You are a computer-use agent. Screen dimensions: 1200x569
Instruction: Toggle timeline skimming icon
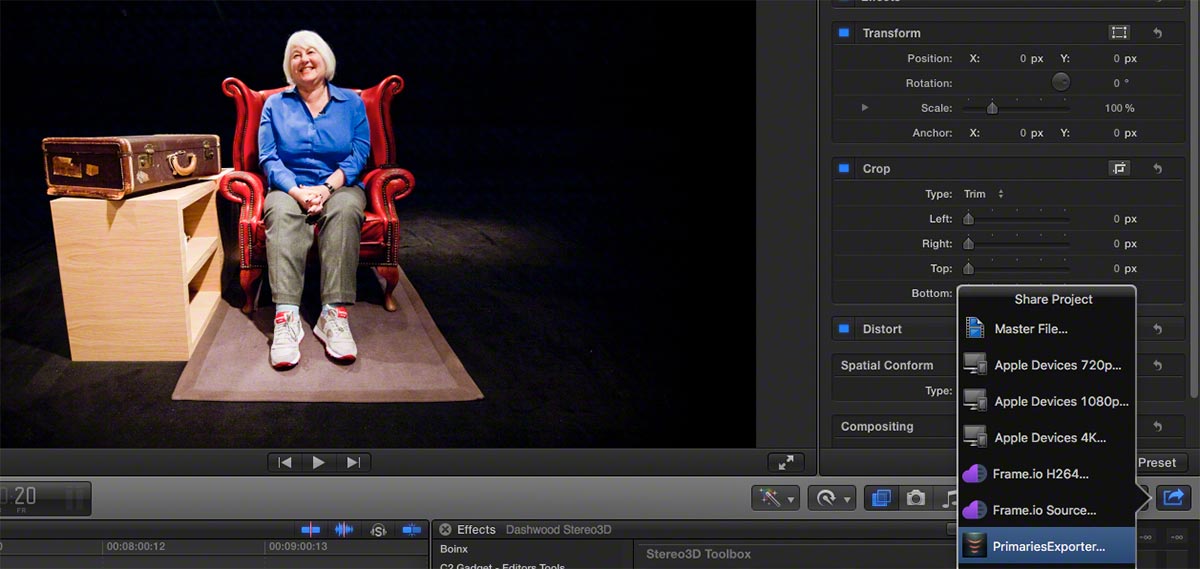coord(311,529)
